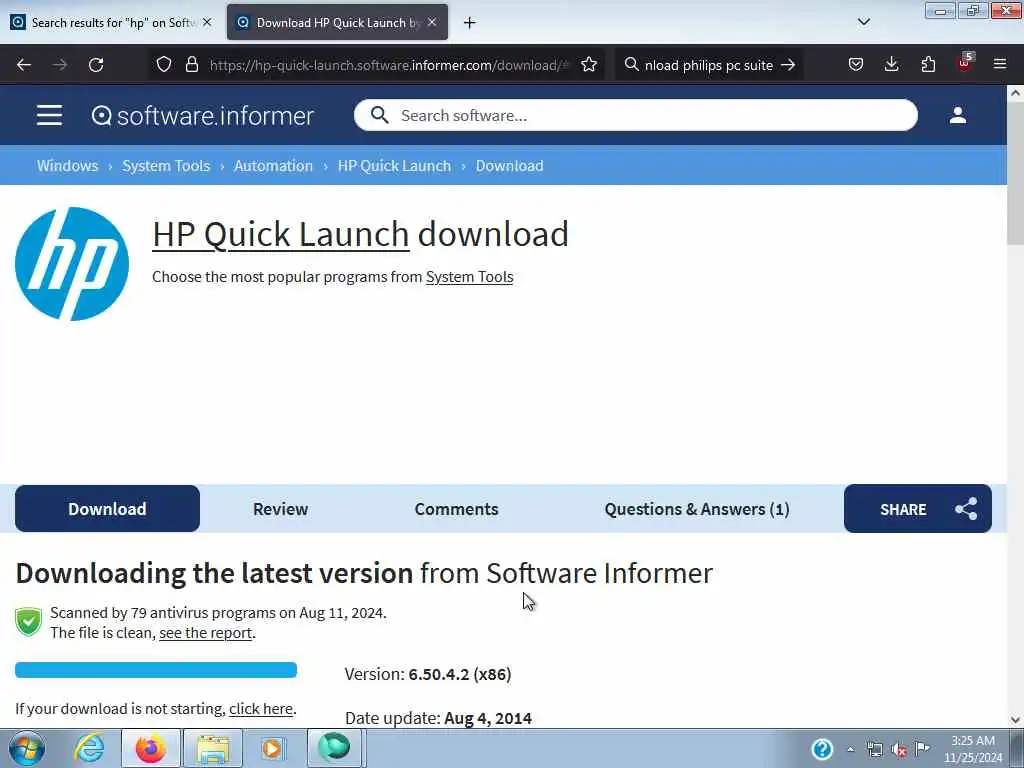This screenshot has height=768, width=1024.
Task: Go back using the browser back arrow
Action: pos(24,65)
